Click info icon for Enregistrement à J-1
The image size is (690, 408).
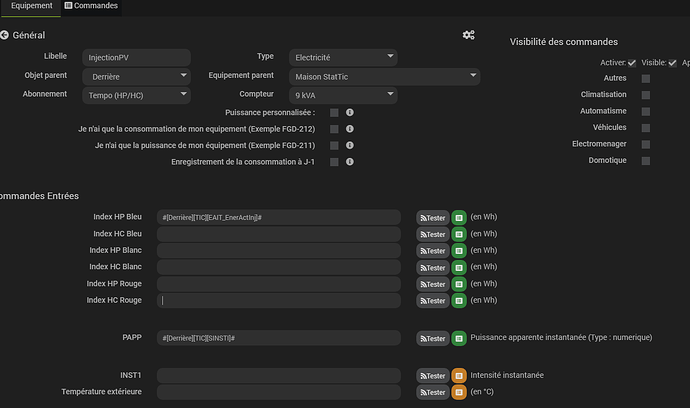click(350, 162)
